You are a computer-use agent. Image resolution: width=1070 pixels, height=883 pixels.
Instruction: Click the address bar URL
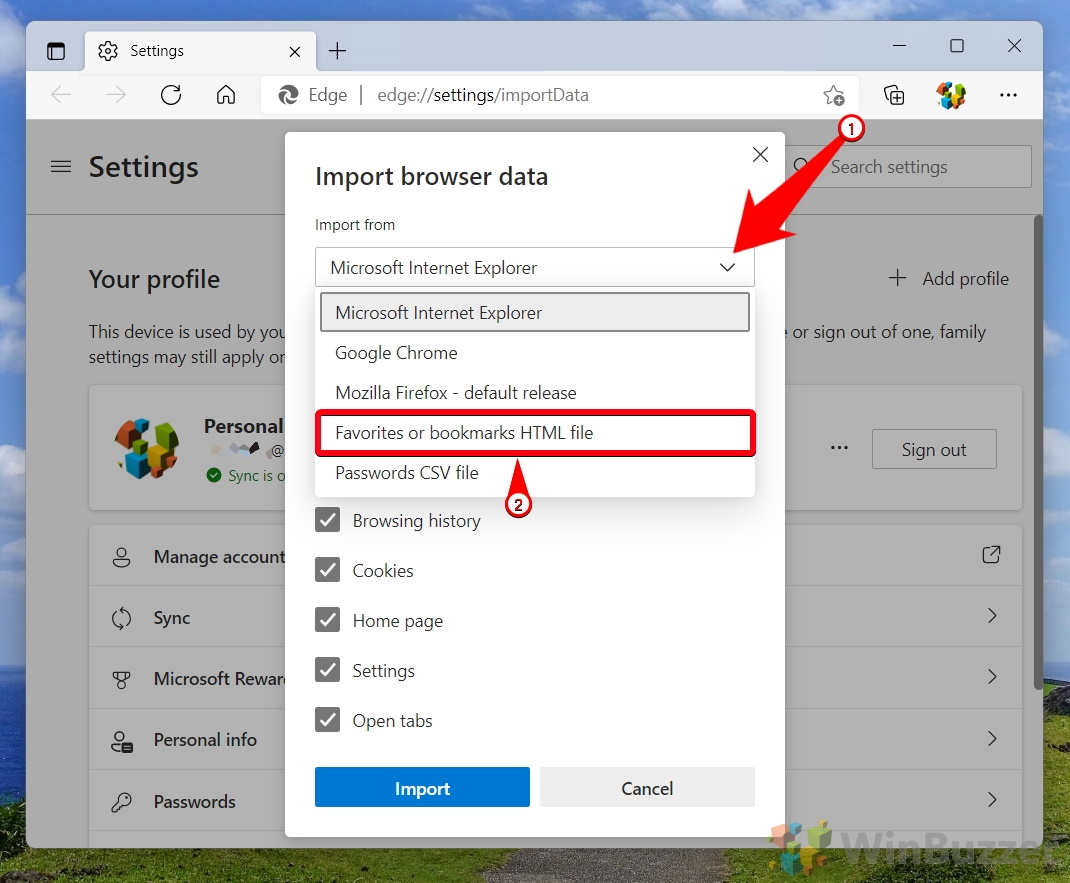(483, 95)
